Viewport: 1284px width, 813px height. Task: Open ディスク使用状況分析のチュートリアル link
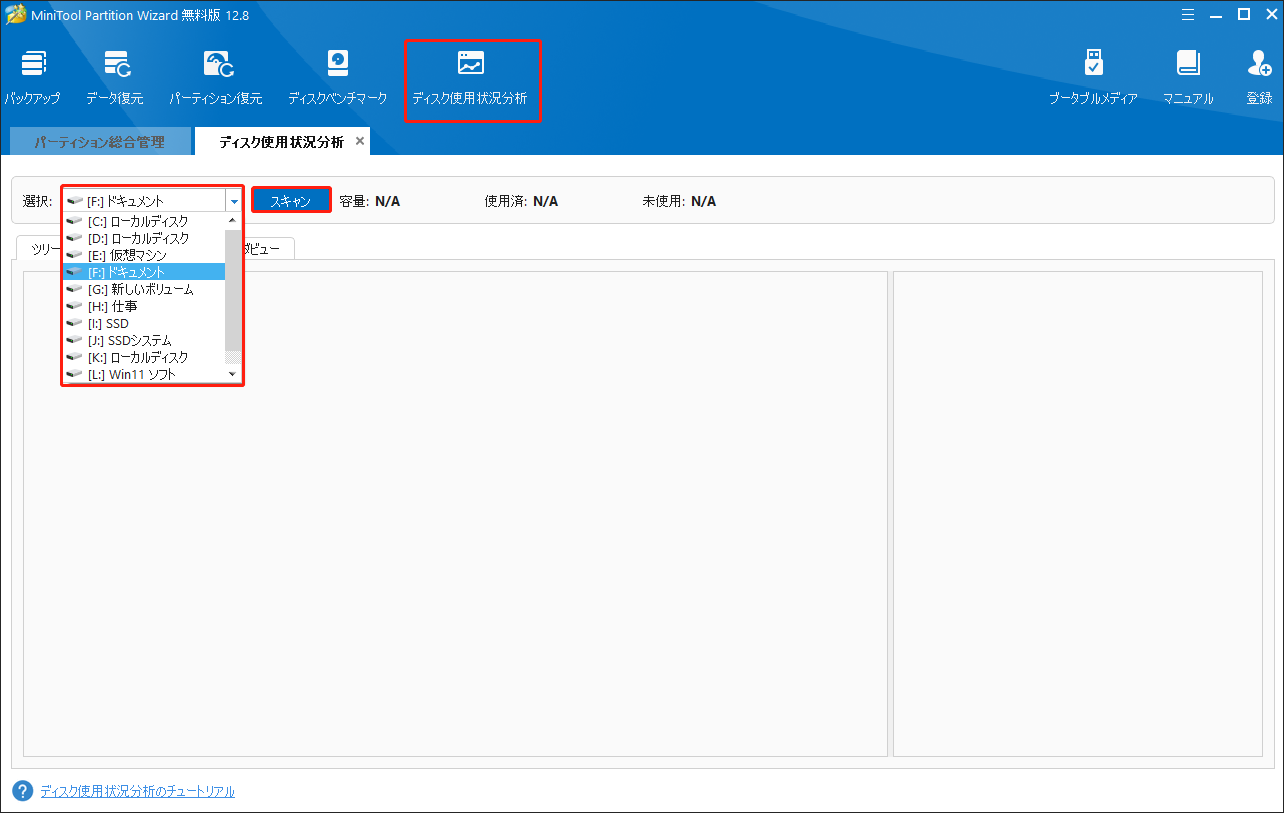pyautogui.click(x=137, y=791)
